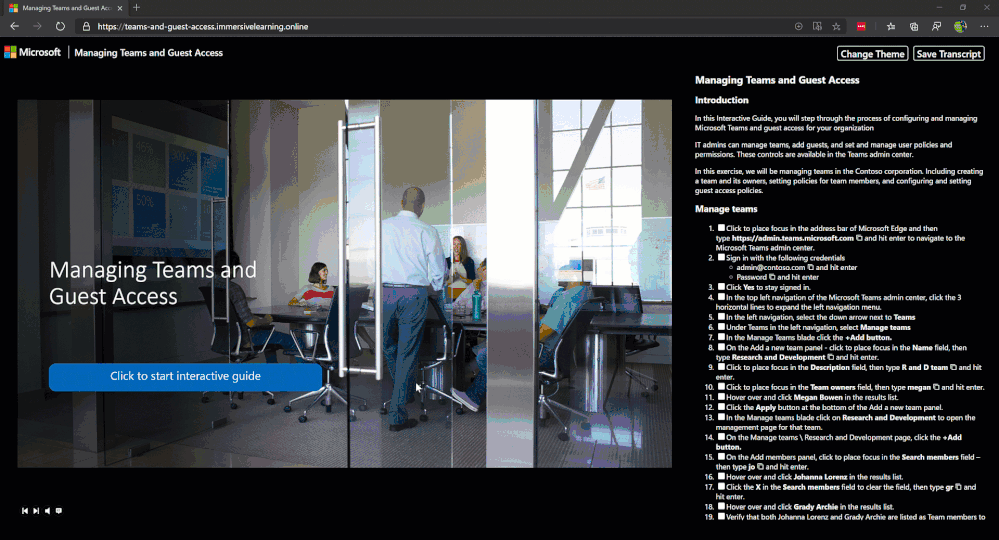This screenshot has height=540, width=999.
Task: Click the Feedback person icon in toolbar
Action: 937,27
